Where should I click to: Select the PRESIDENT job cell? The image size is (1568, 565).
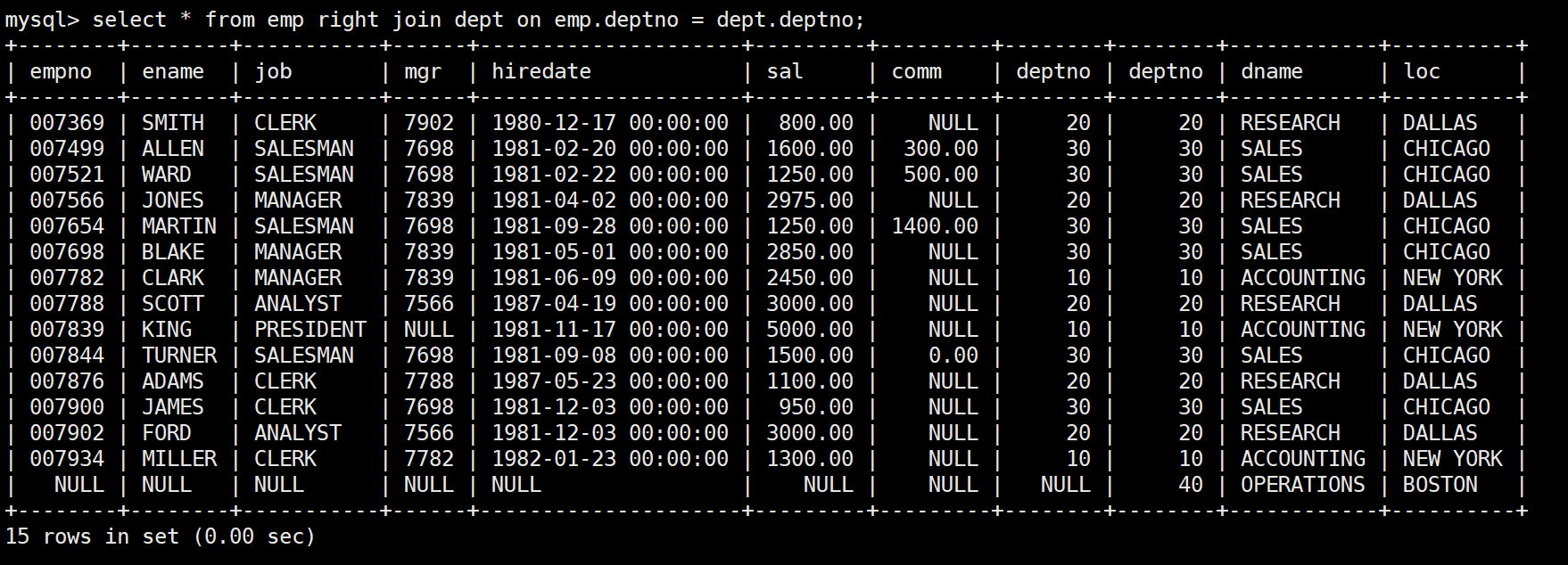click(309, 330)
